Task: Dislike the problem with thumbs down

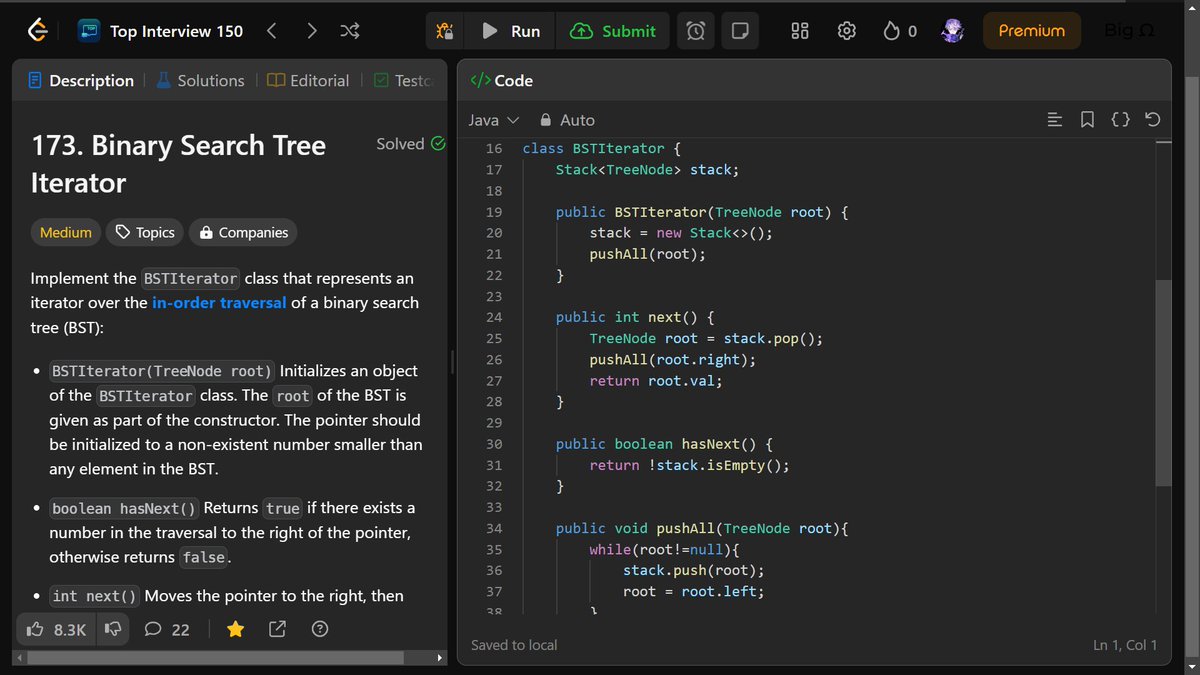Action: point(114,629)
